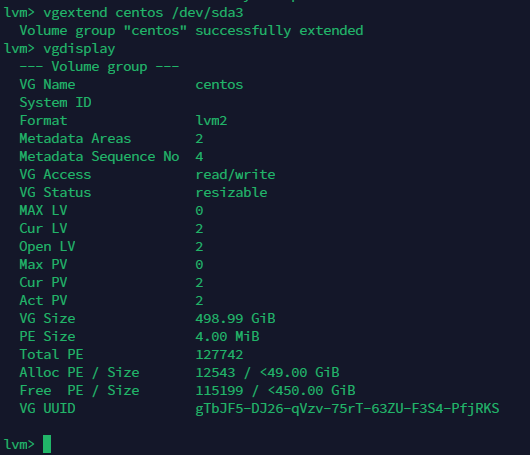Click the last lvm> prompt text
Screen dimensions: 530x455
[x=19, y=444]
